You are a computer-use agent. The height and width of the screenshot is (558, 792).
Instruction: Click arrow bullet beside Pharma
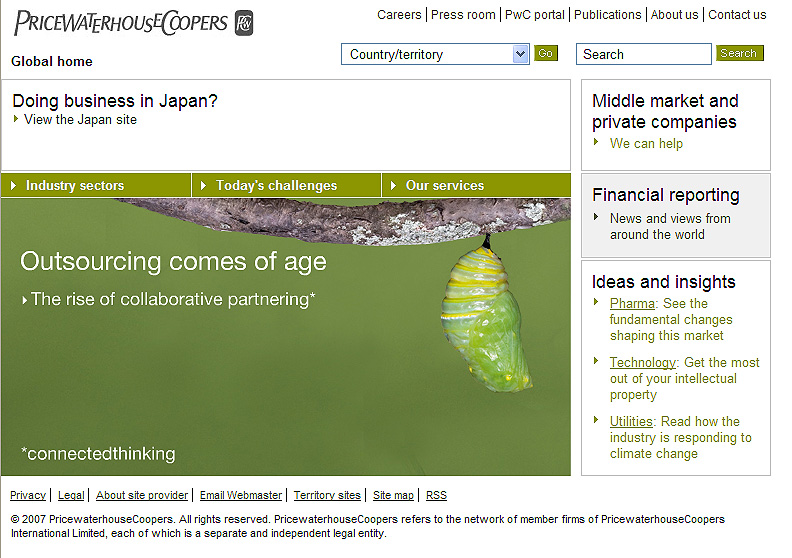tap(596, 302)
